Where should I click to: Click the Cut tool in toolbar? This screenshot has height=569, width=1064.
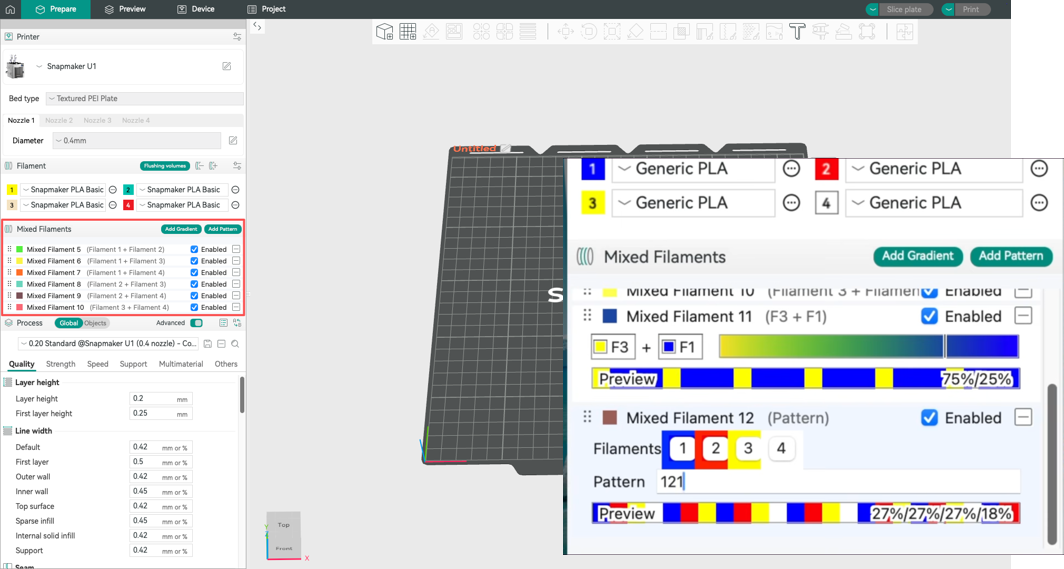pos(658,32)
